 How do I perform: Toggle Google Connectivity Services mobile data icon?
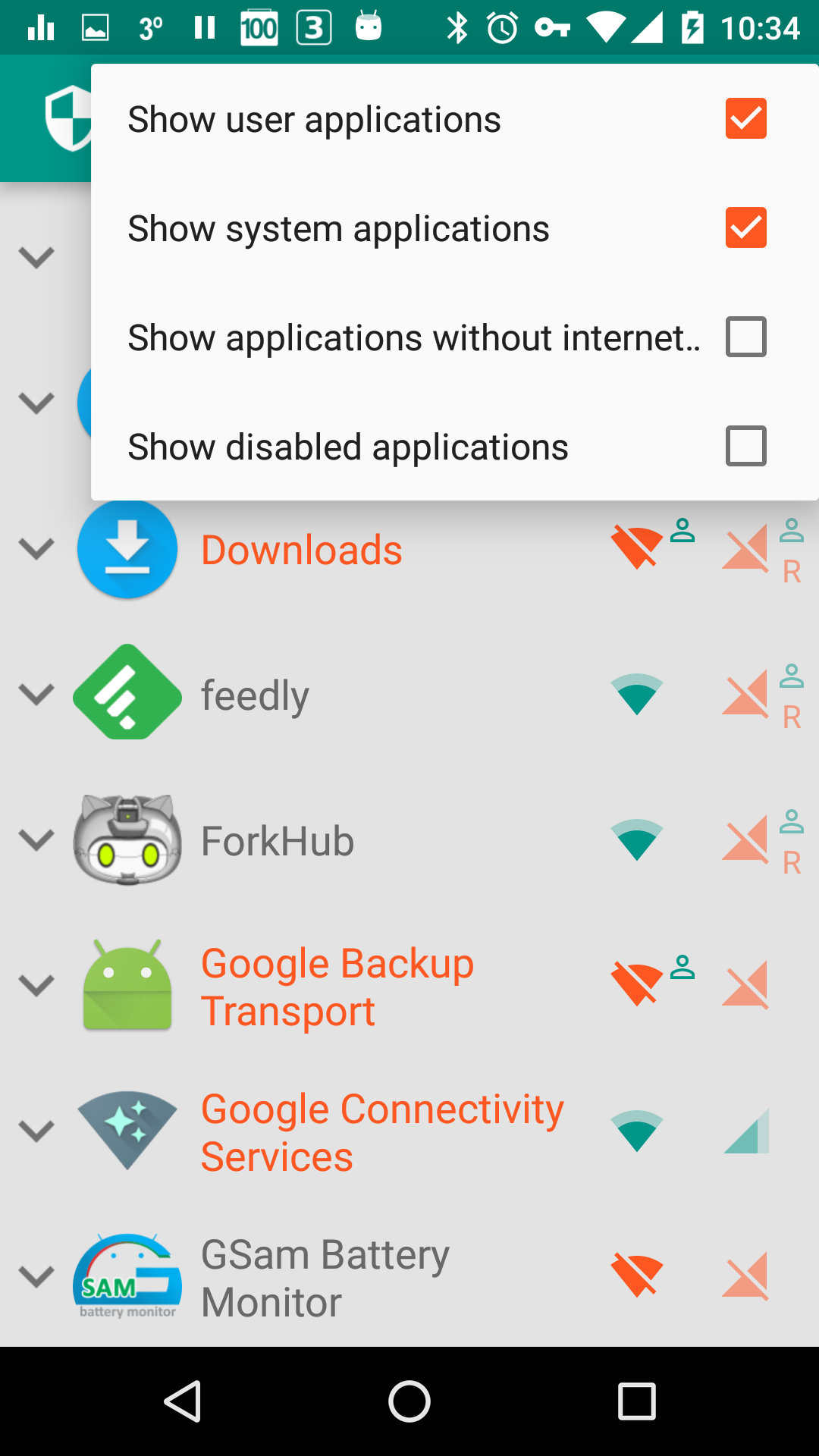click(x=746, y=1131)
